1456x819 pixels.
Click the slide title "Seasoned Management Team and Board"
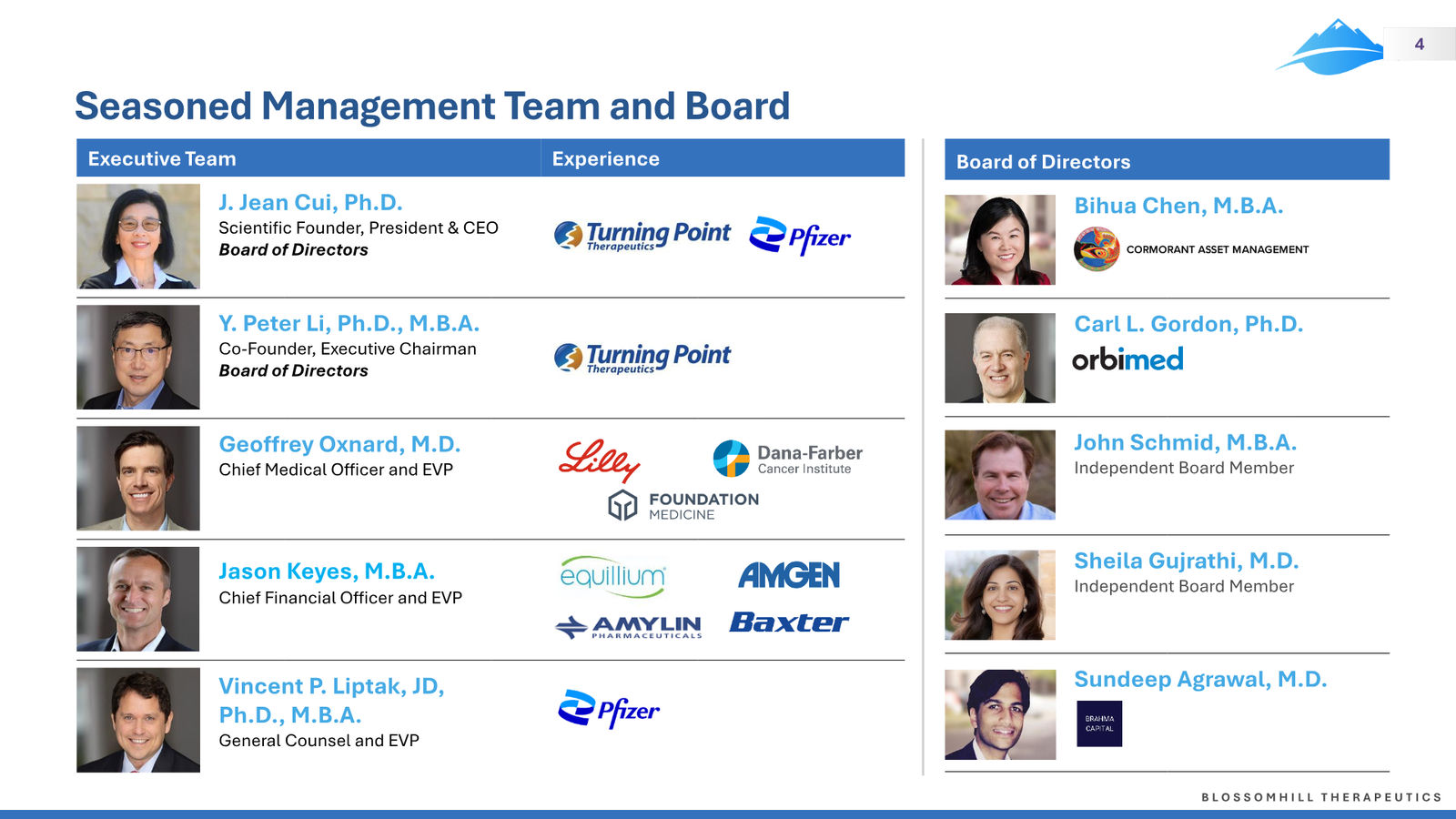[432, 106]
